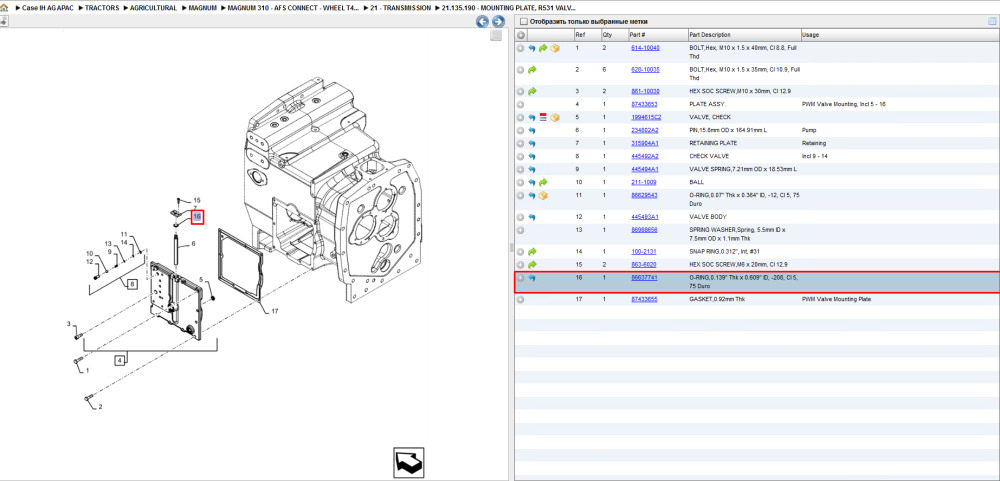Click the small panel icon at parts list top-right
Screen dimensions: 1000x481
992,22
